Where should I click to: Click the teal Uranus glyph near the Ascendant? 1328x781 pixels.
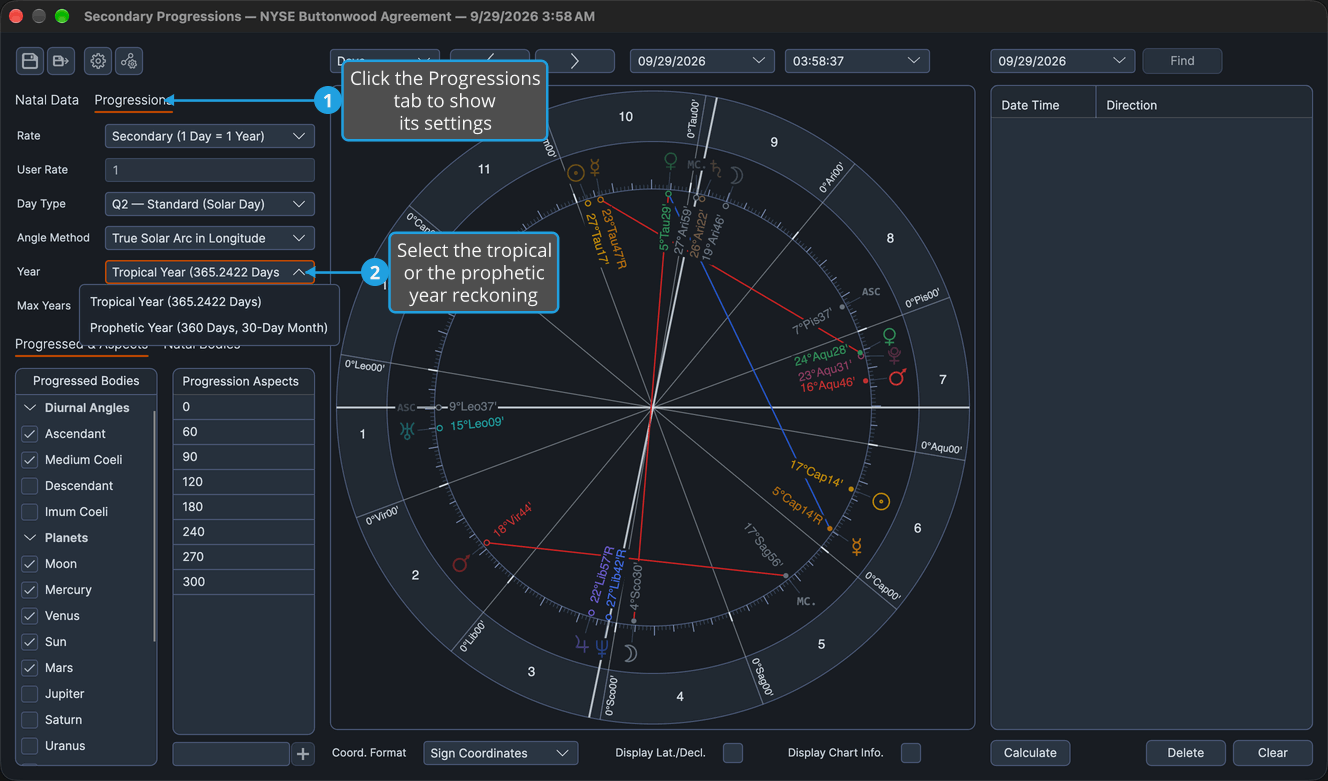(x=406, y=431)
